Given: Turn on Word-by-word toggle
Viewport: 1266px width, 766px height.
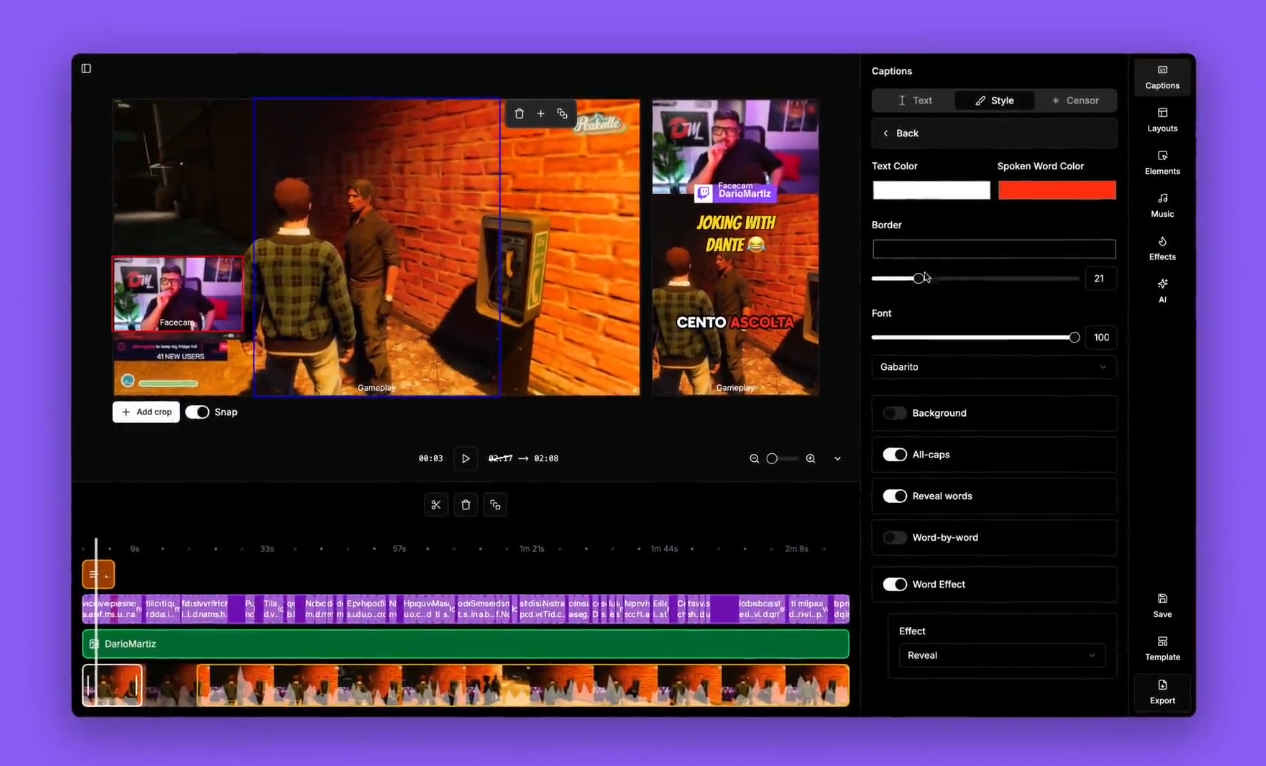Looking at the screenshot, I should pos(895,538).
